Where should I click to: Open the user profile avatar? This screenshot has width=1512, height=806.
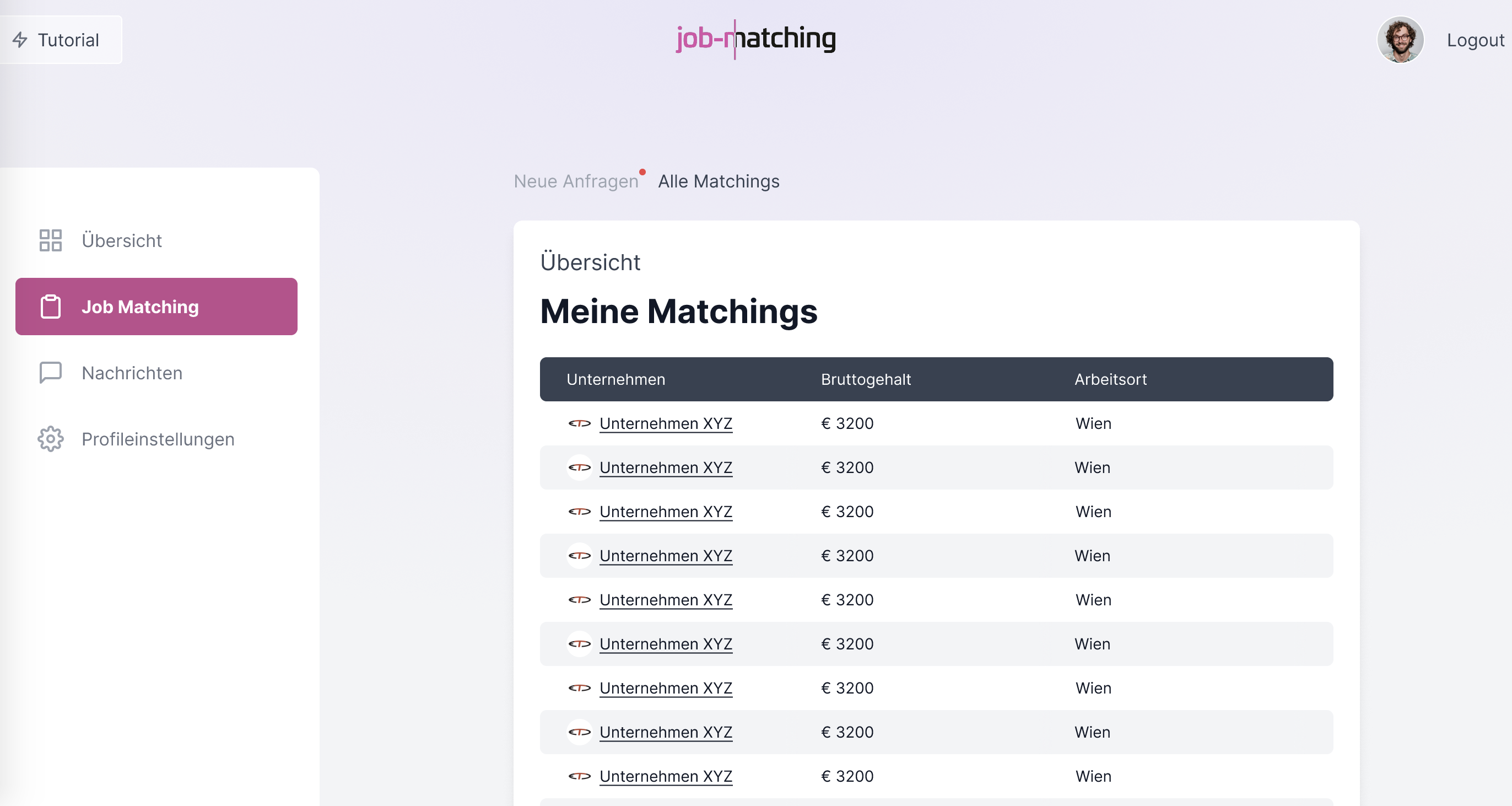click(1400, 39)
